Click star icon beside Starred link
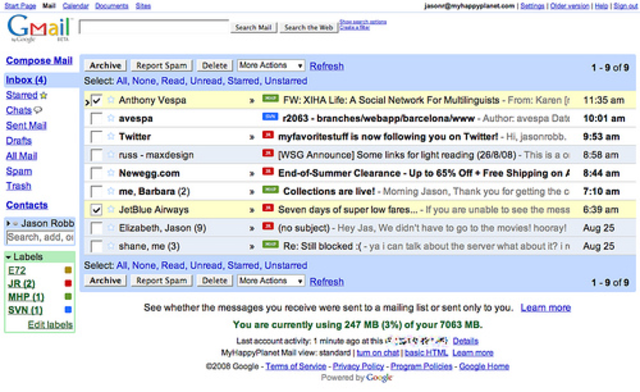 pyautogui.click(x=43, y=95)
